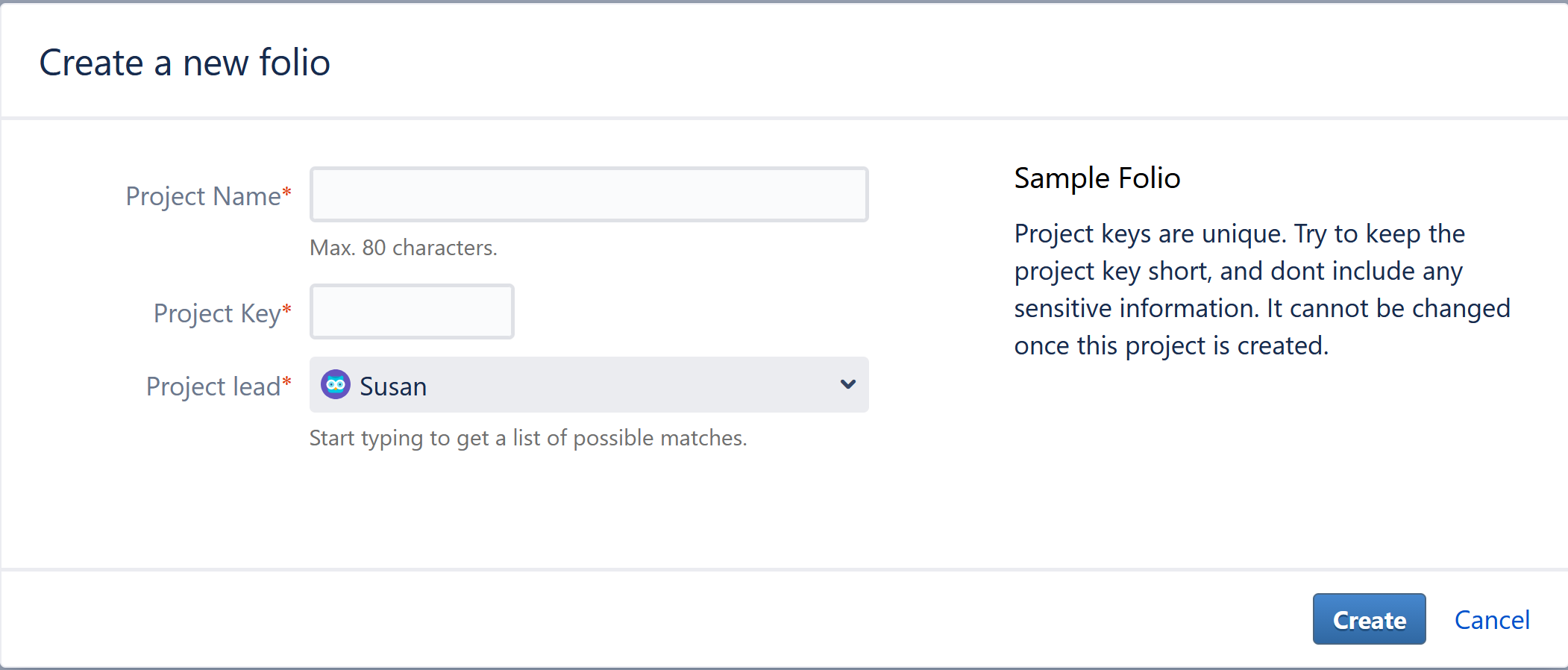Click Susan's avatar icon in Project lead
1568x670 pixels.
[x=336, y=385]
